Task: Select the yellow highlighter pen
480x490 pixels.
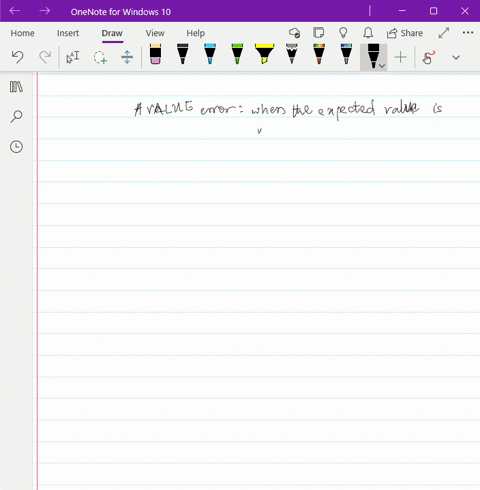Action: 264,54
